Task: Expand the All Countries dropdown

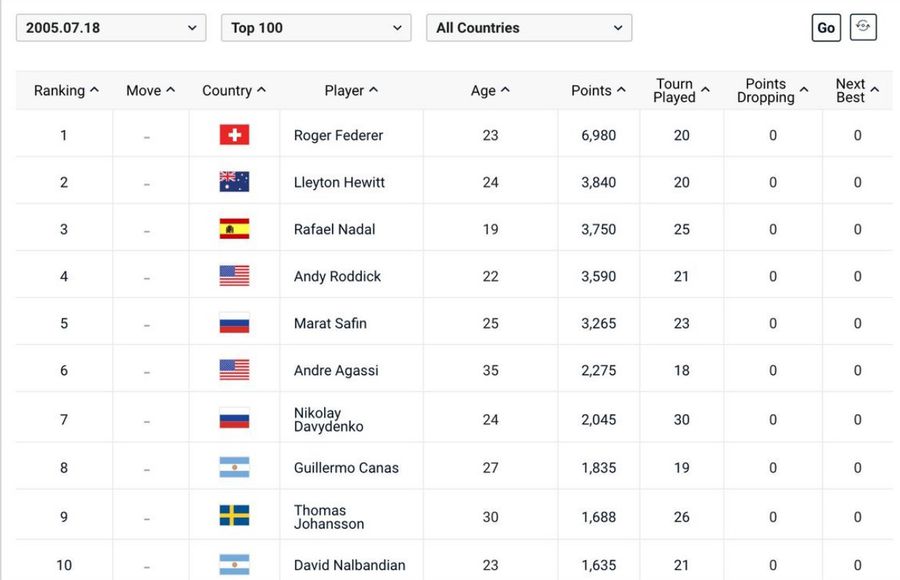Action: [x=529, y=28]
